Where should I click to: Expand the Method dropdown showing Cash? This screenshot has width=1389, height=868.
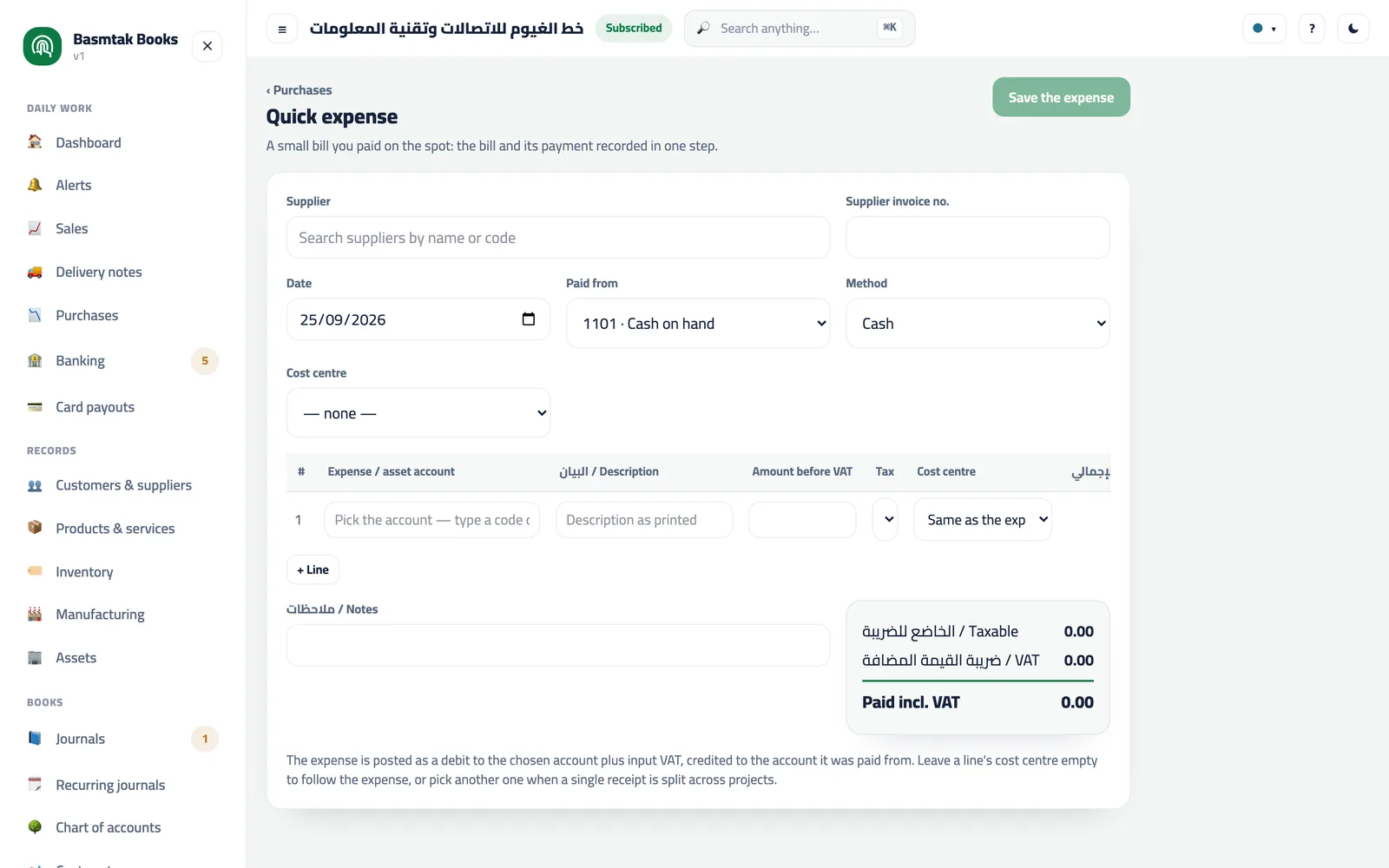pos(978,323)
